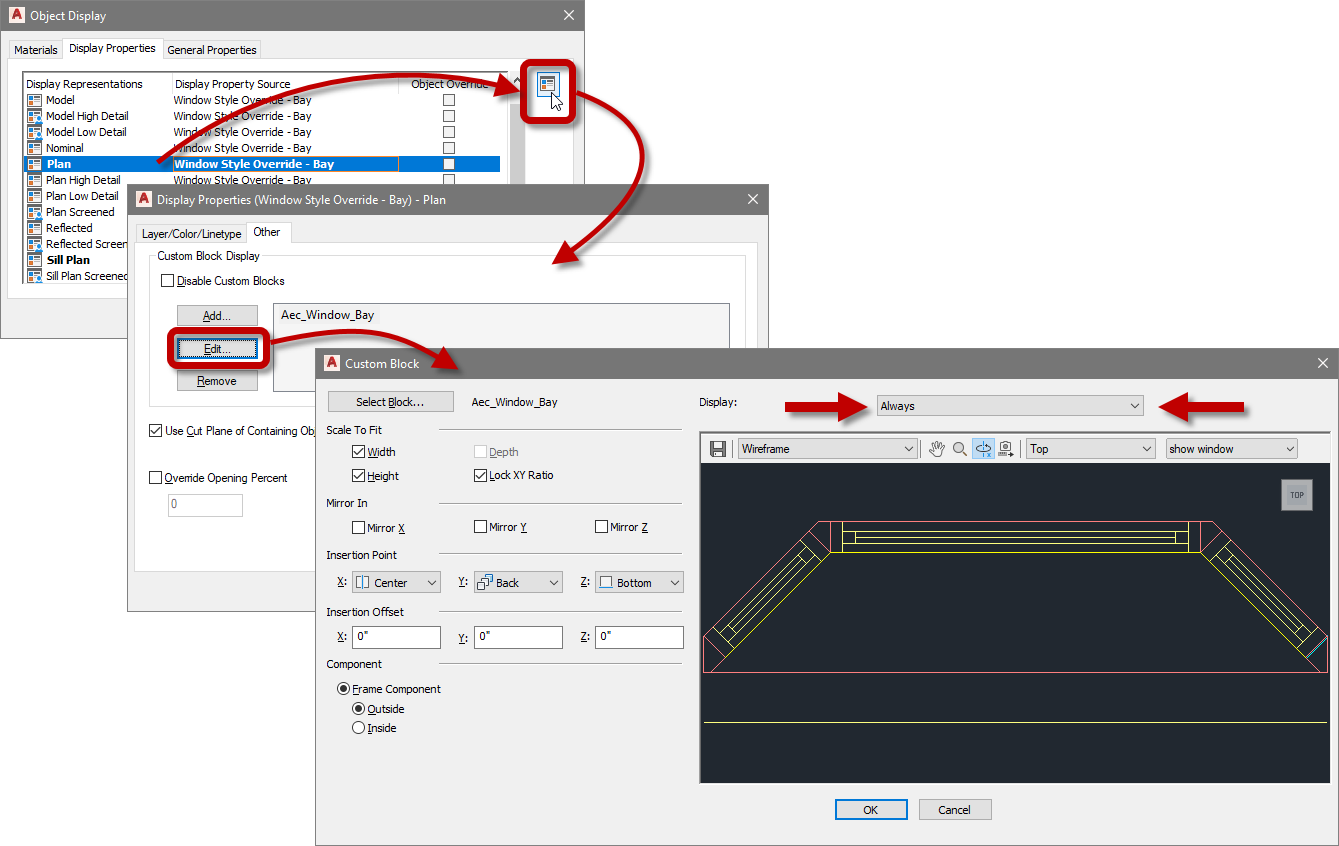Switch to the Layer/Color/Linetype tab
The width and height of the screenshot is (1339, 846).
(192, 233)
